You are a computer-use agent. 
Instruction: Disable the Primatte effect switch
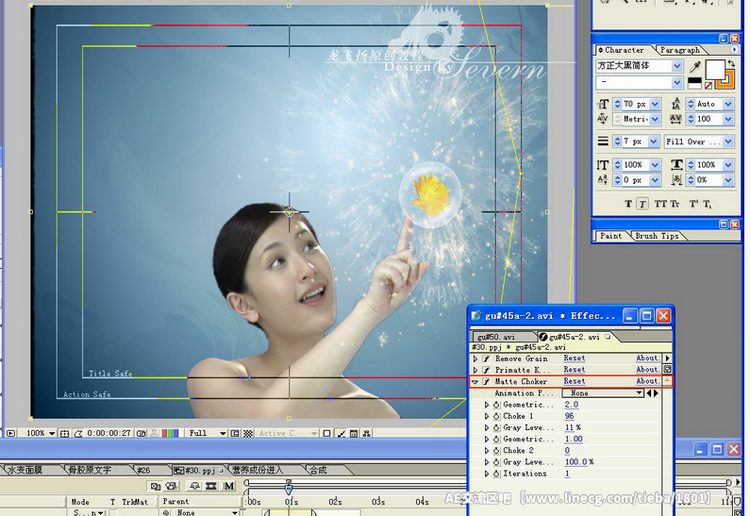[x=486, y=370]
